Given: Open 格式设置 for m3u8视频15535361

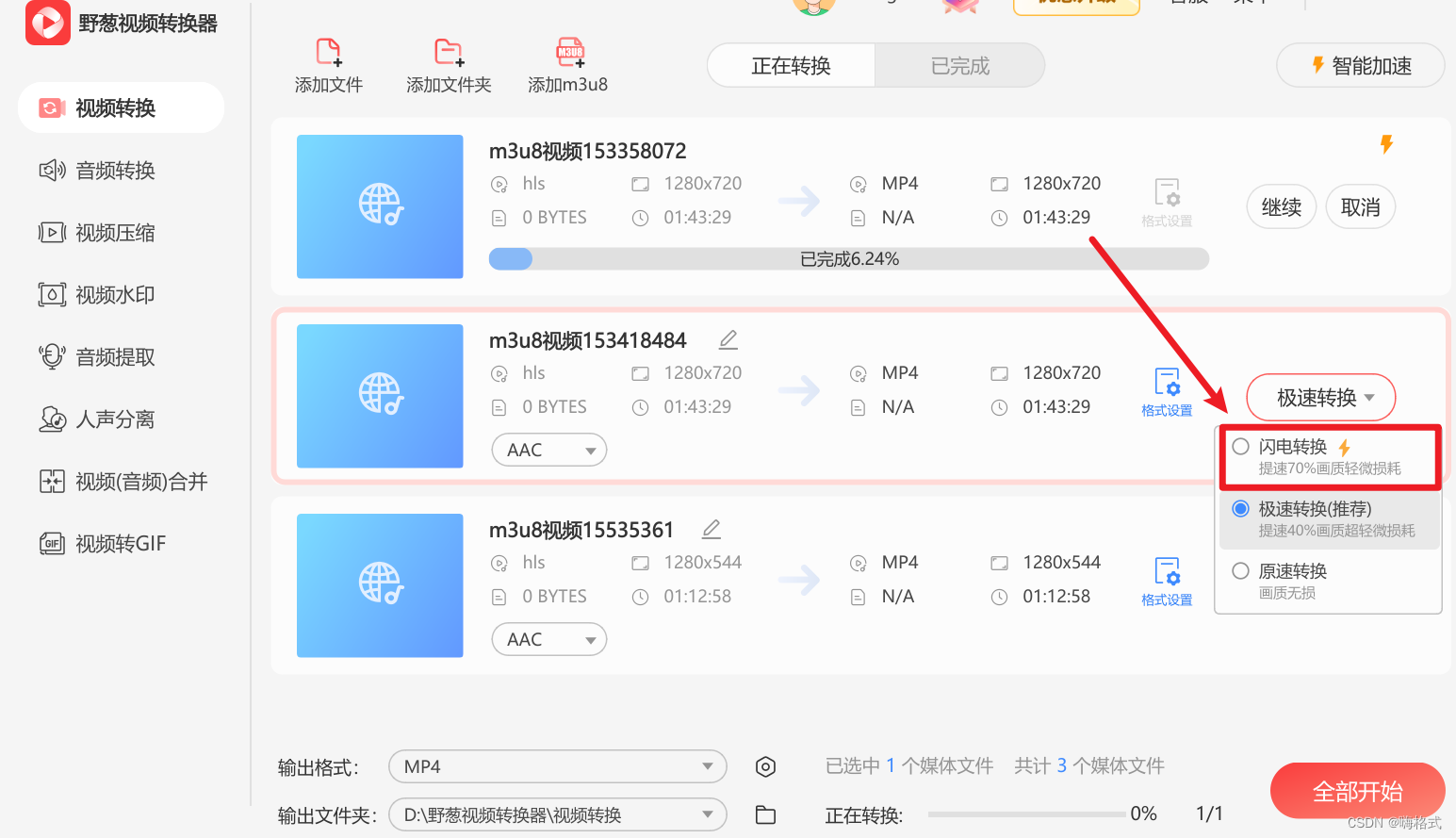Looking at the screenshot, I should [1167, 582].
